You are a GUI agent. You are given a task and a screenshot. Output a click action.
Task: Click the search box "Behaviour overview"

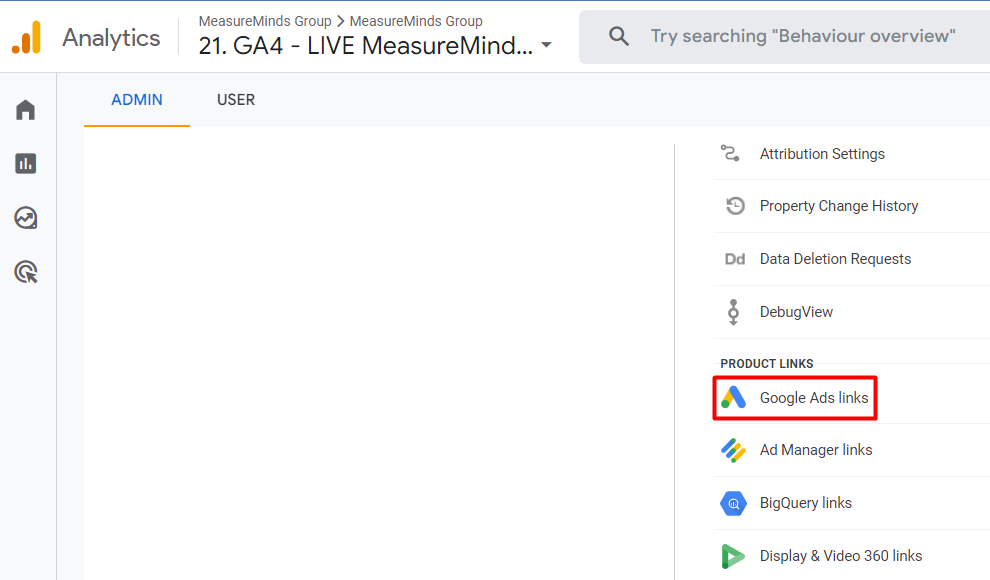pos(784,37)
